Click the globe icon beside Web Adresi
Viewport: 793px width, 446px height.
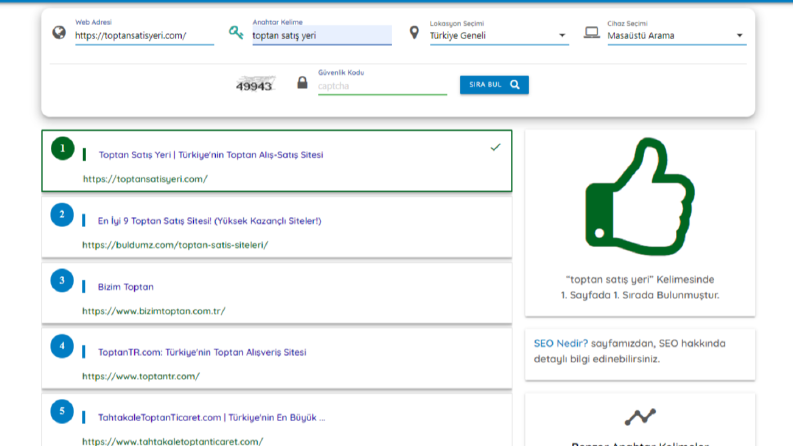(x=59, y=33)
